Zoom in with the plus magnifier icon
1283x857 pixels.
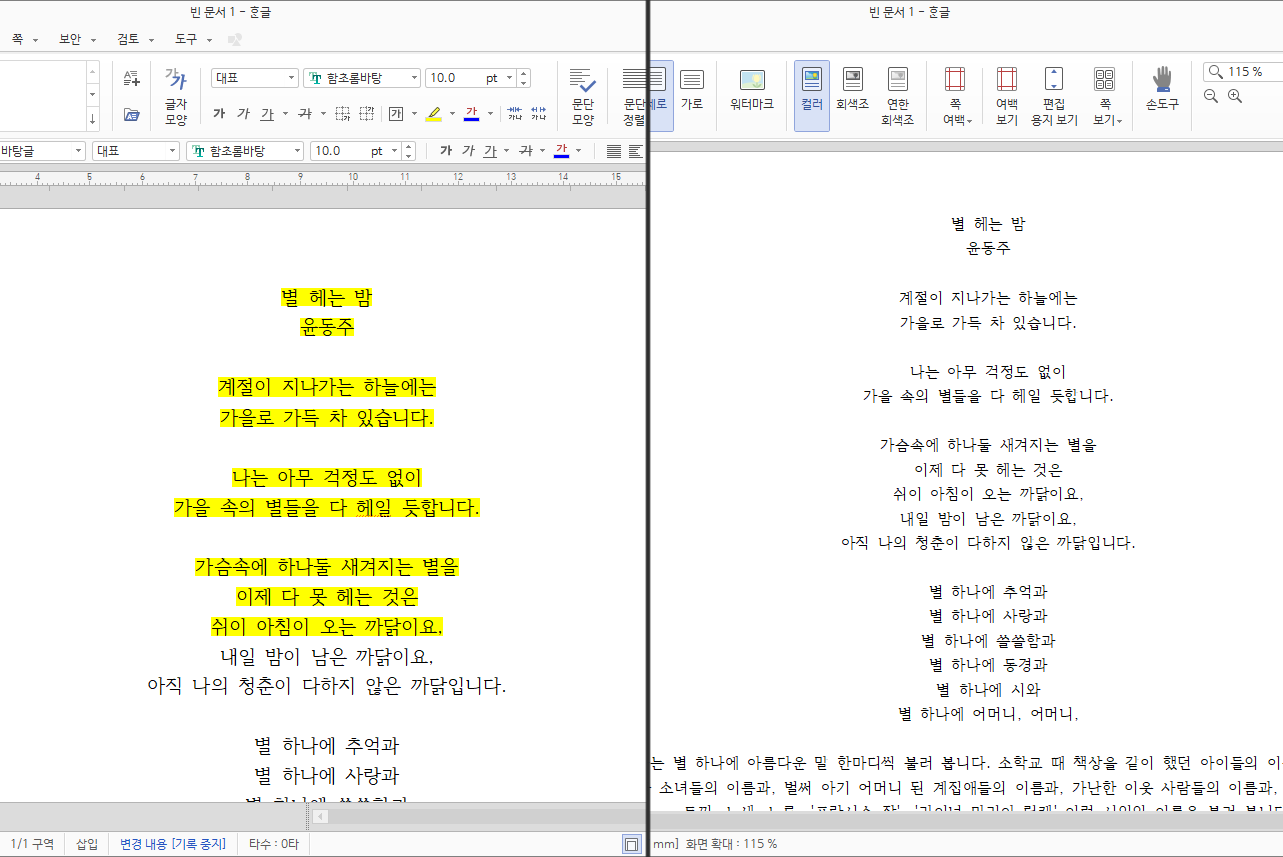click(x=1235, y=96)
